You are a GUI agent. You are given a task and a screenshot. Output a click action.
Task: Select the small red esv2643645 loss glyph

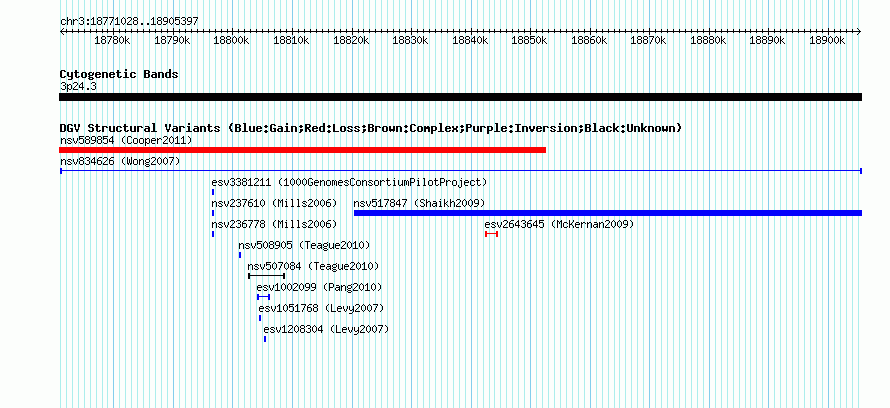coord(492,234)
